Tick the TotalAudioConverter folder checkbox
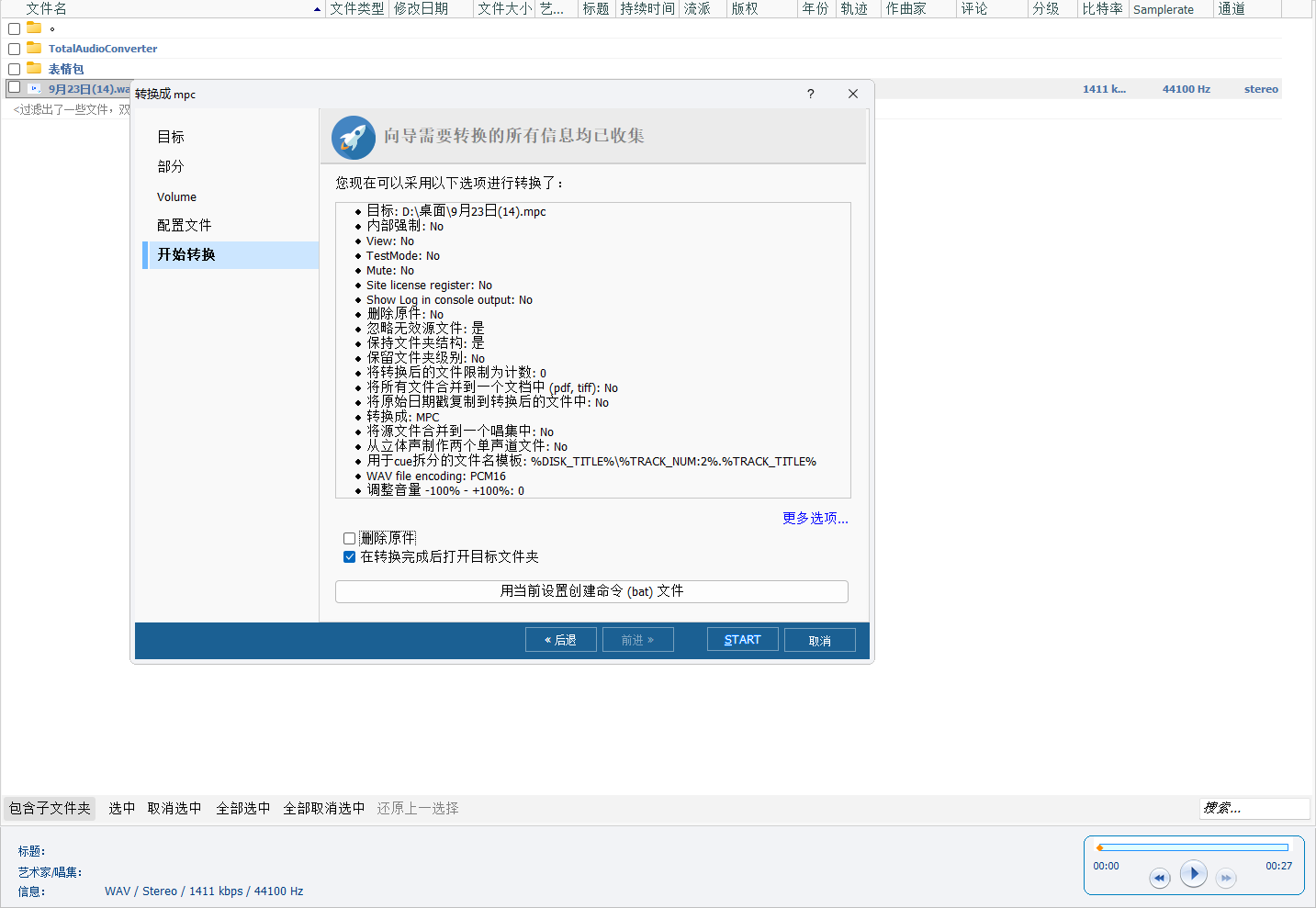Screen dimensions: 1316x908 14,49
